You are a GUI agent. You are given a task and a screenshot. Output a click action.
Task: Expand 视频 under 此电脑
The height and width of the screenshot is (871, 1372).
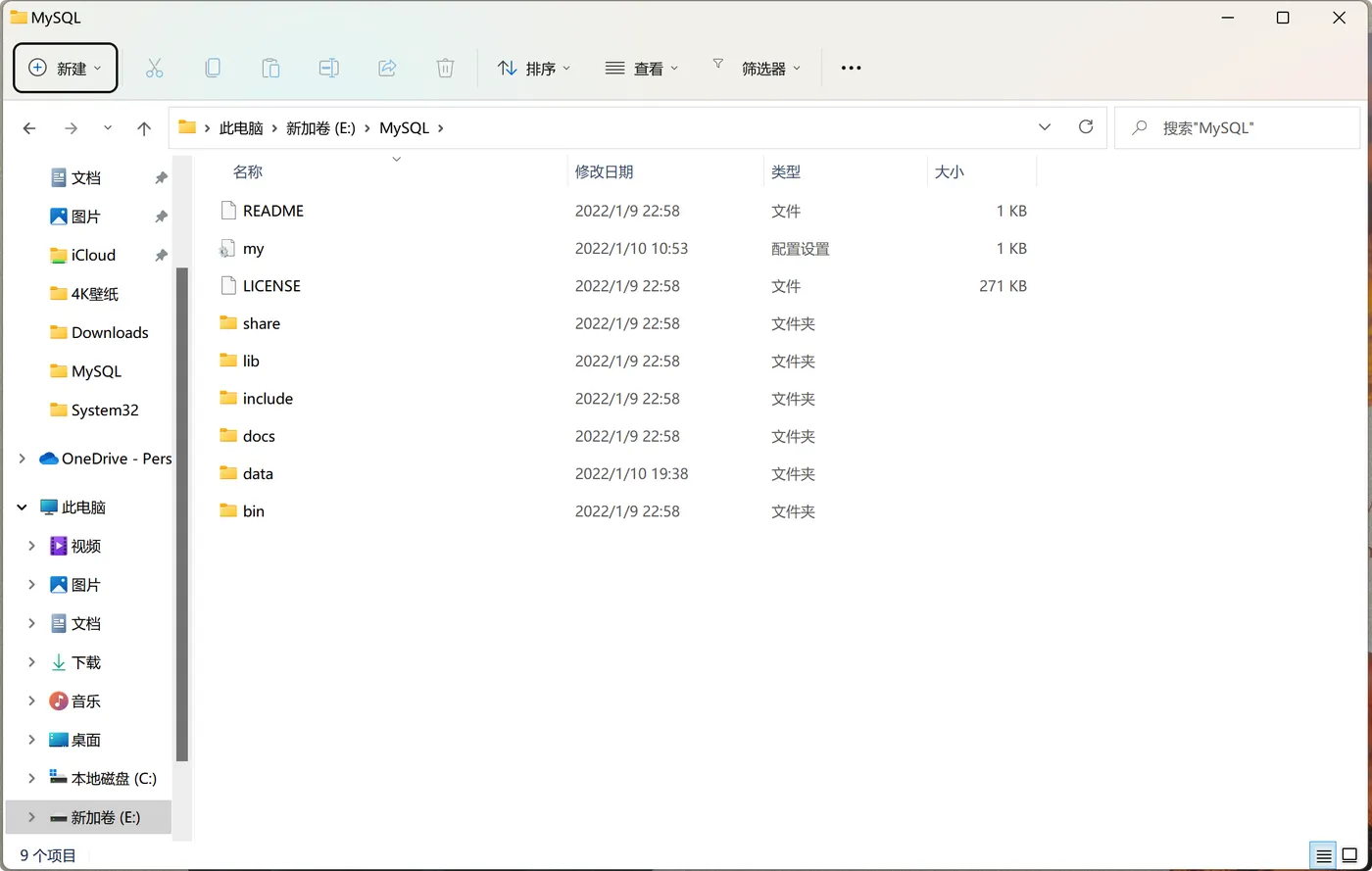pyautogui.click(x=32, y=546)
